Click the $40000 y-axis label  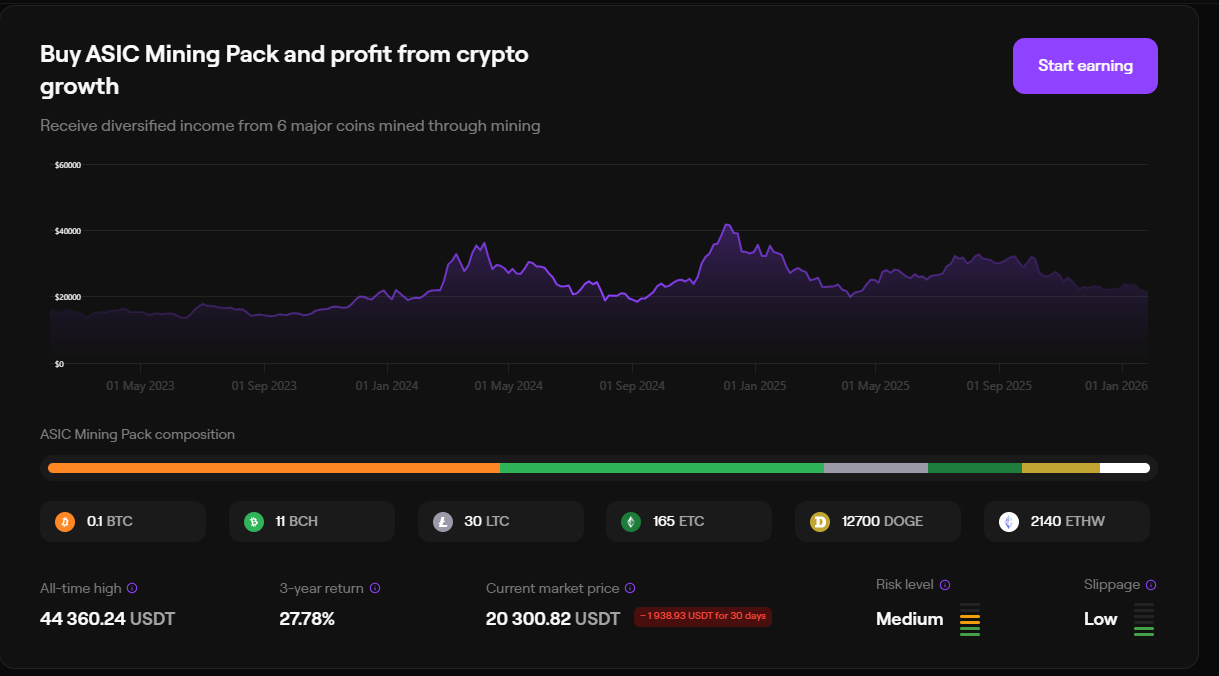(68, 231)
